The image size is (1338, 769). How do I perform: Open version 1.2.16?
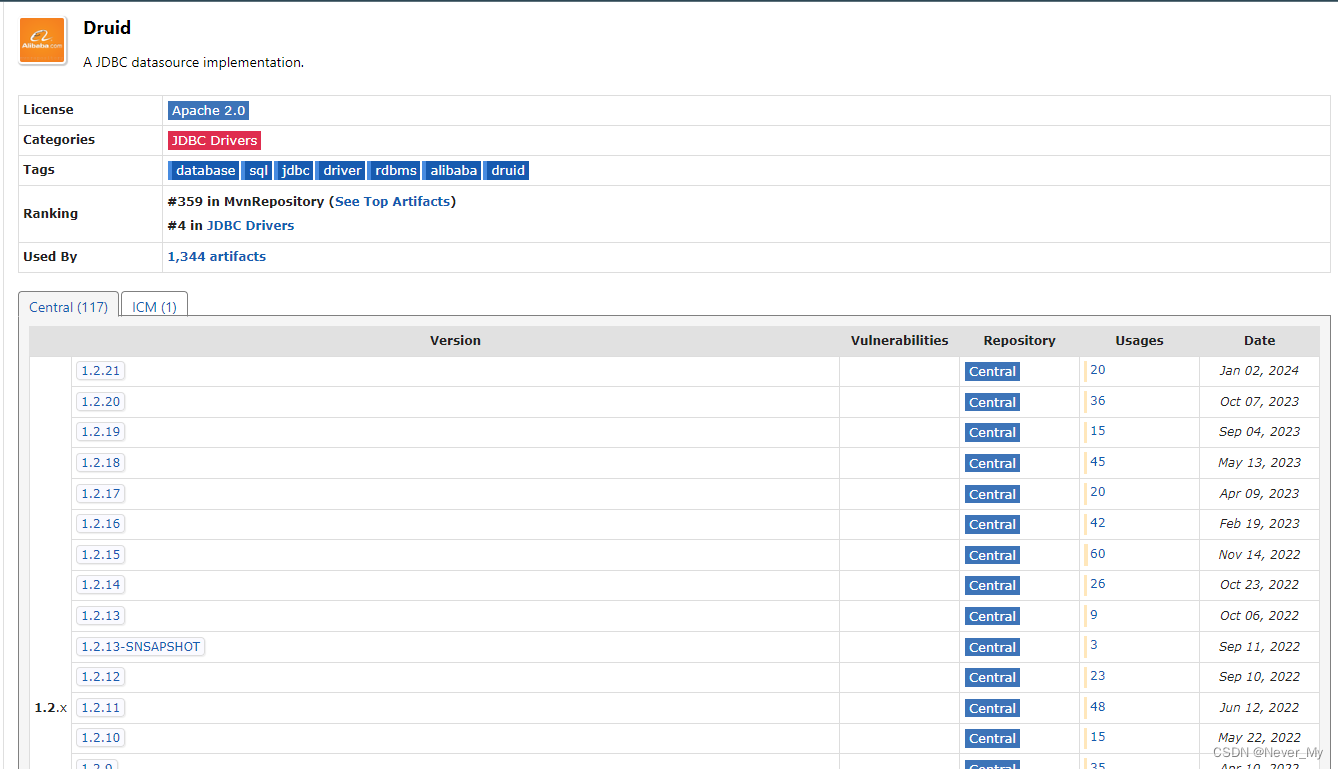click(100, 523)
